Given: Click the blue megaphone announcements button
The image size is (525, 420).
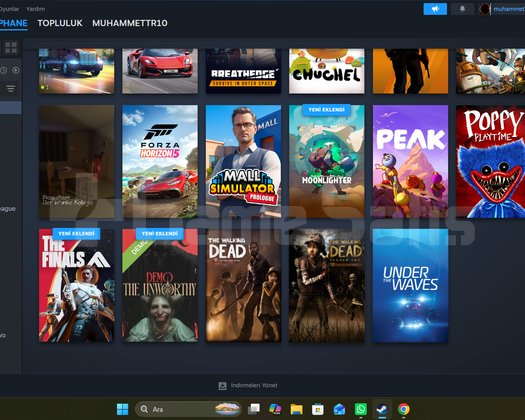Looking at the screenshot, I should (x=435, y=9).
